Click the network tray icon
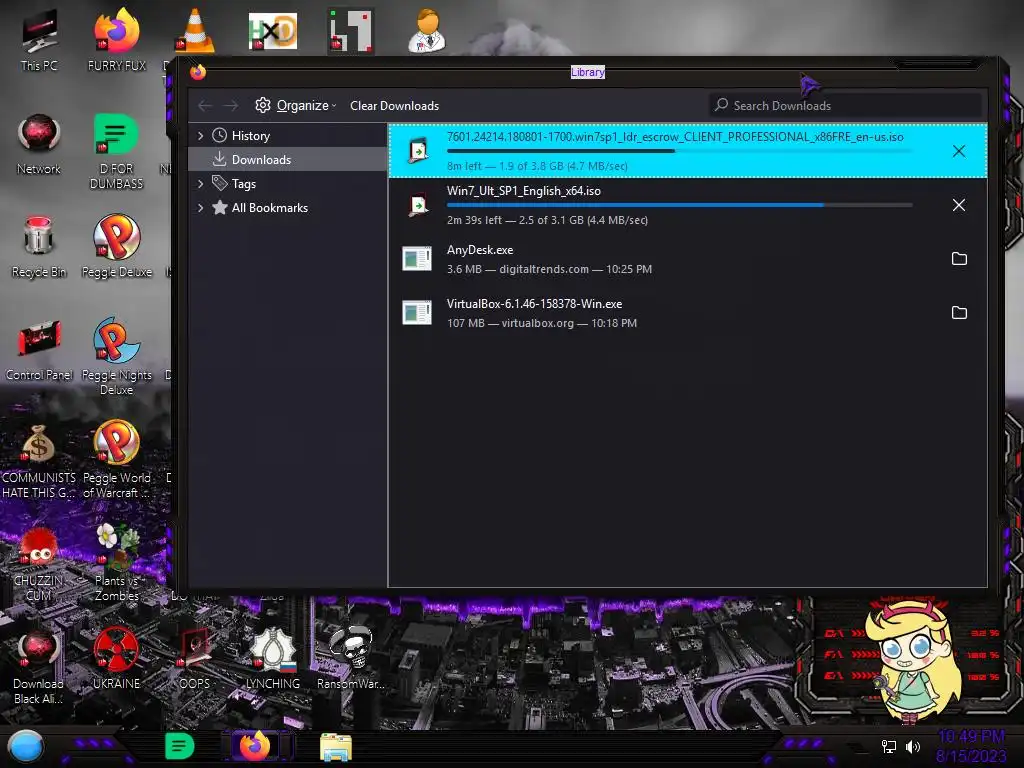 [x=888, y=746]
